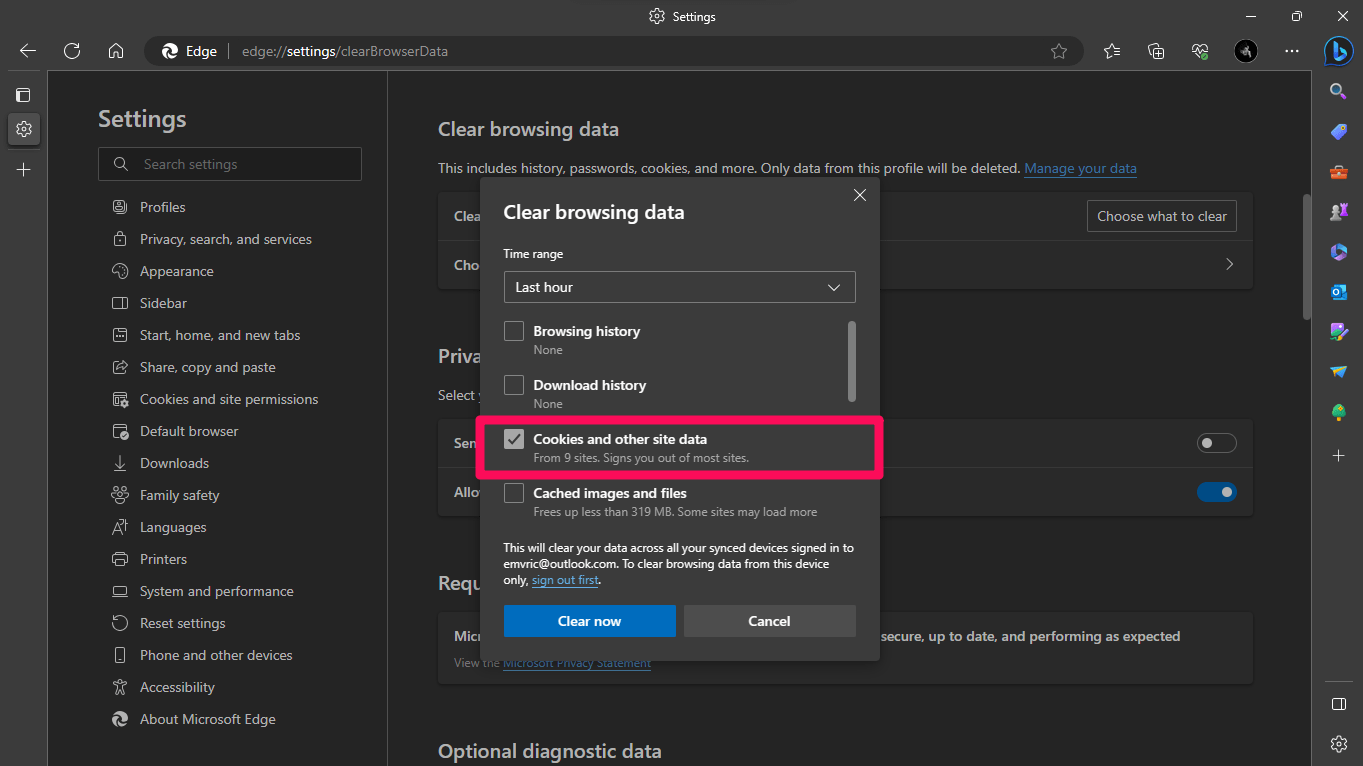1363x766 pixels.
Task: Add this page to favorites star
Action: click(x=1059, y=51)
